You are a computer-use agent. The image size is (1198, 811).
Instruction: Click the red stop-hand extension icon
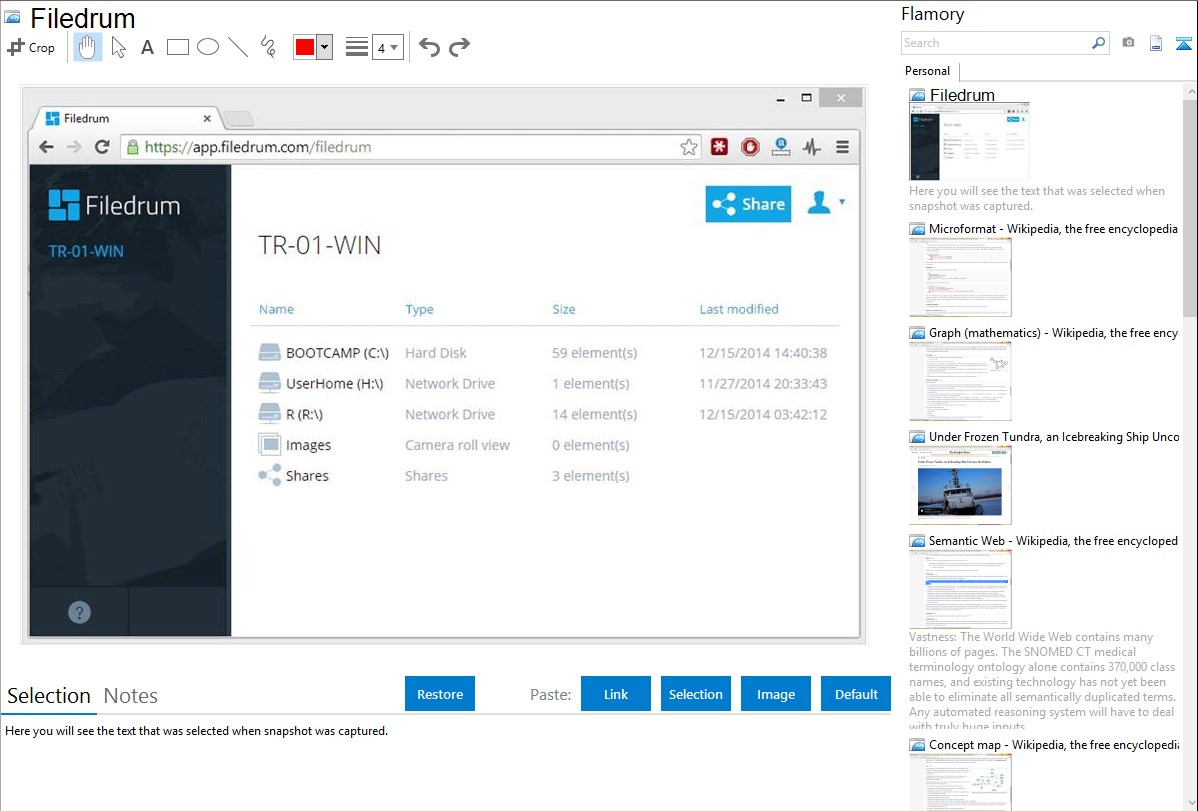tap(750, 147)
